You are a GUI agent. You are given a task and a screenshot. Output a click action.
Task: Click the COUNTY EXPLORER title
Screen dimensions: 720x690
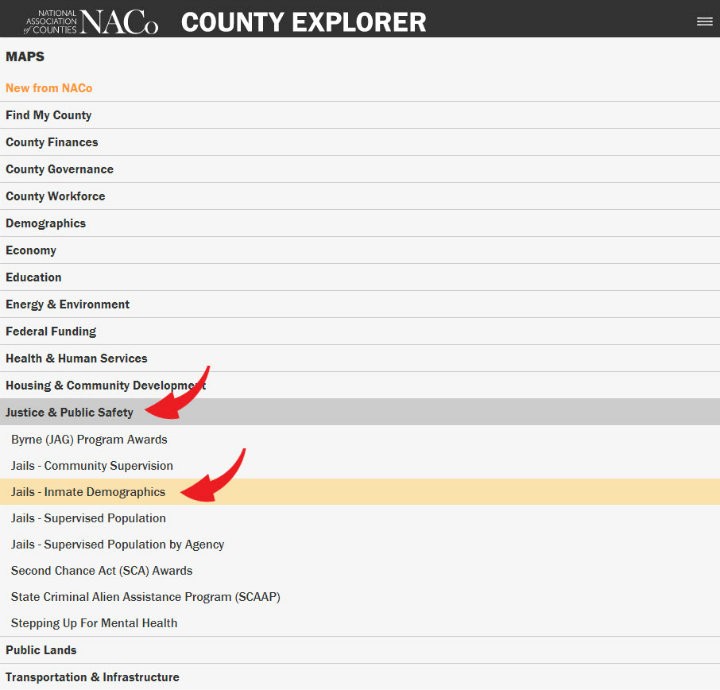(x=304, y=22)
